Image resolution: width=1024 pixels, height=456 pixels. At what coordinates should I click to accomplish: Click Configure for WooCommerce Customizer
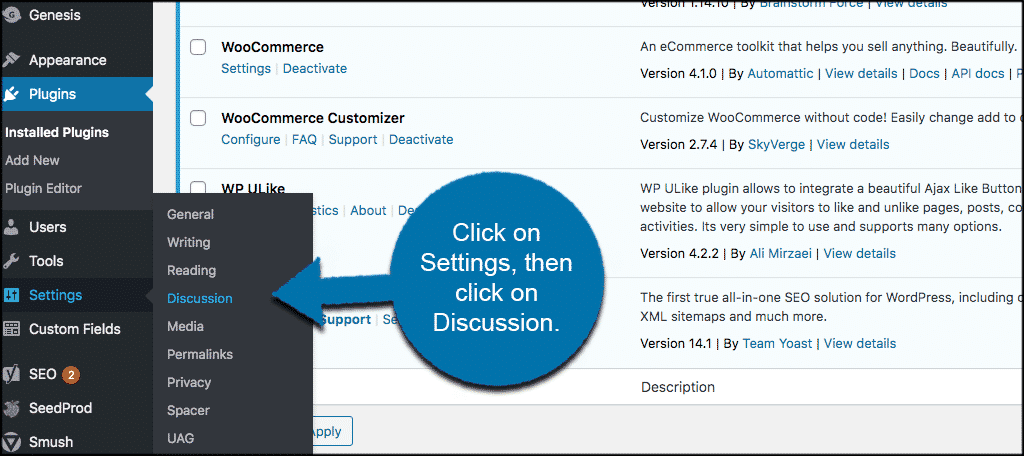tap(250, 140)
